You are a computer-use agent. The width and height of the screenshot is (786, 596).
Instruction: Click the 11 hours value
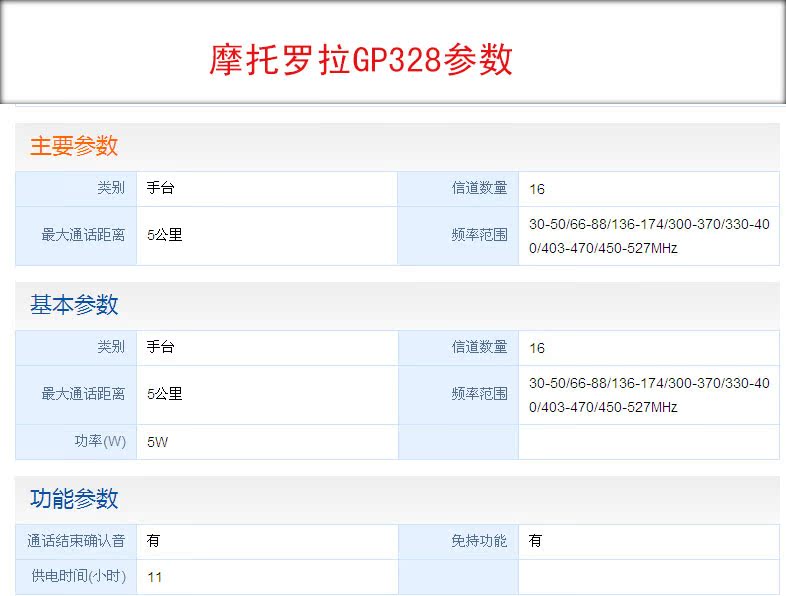pos(155,577)
